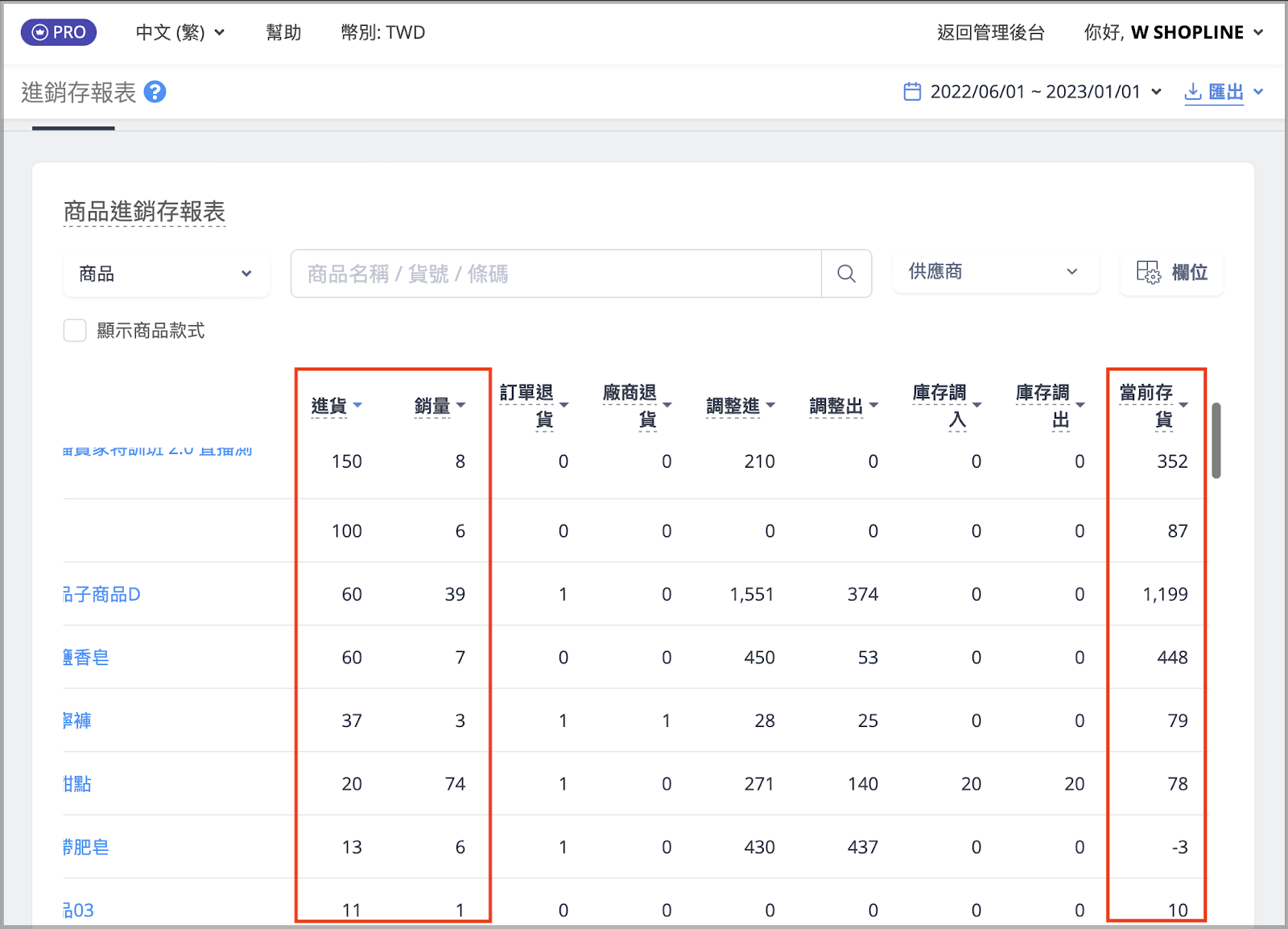Click cell value 1,551

[752, 594]
